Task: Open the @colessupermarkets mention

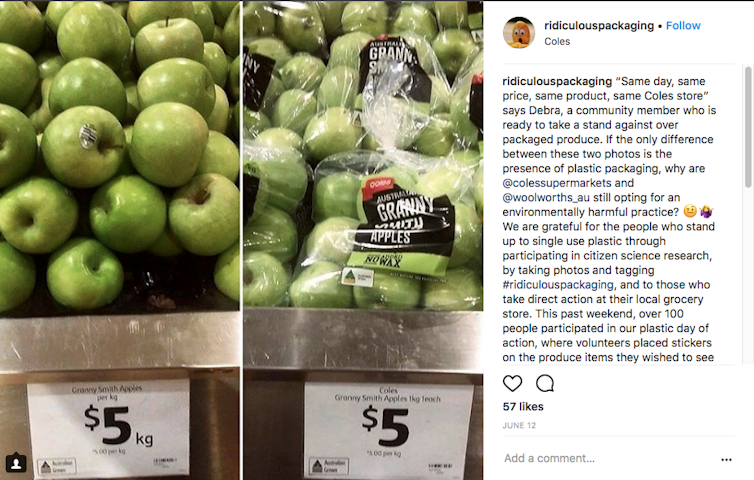Action: [557, 183]
